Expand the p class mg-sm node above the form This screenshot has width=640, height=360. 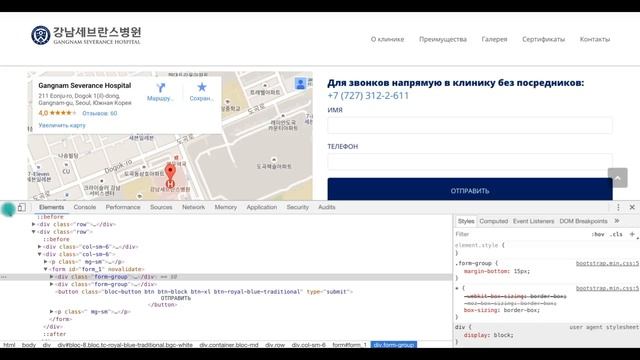tap(46, 262)
